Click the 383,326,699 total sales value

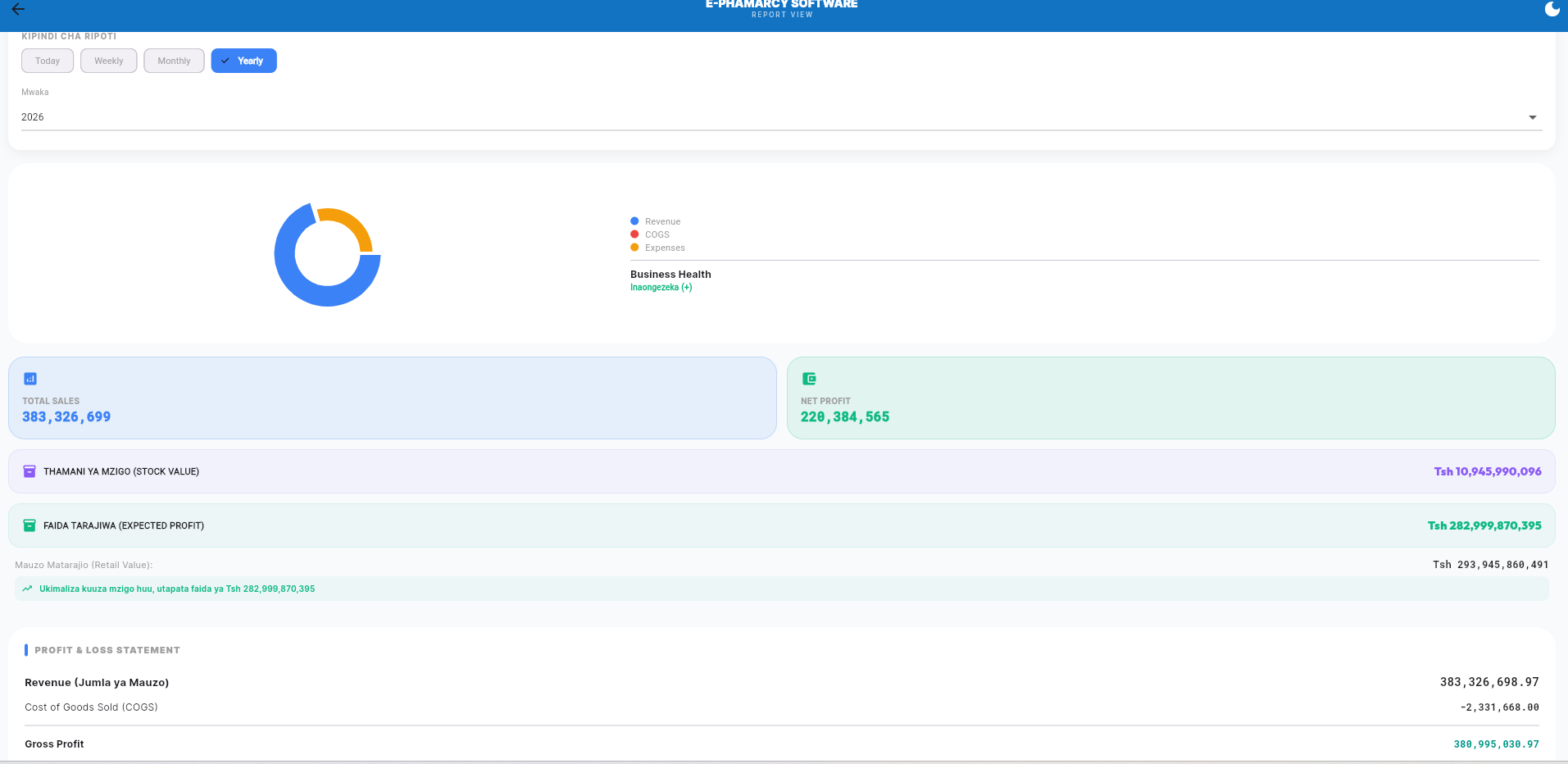[x=66, y=416]
